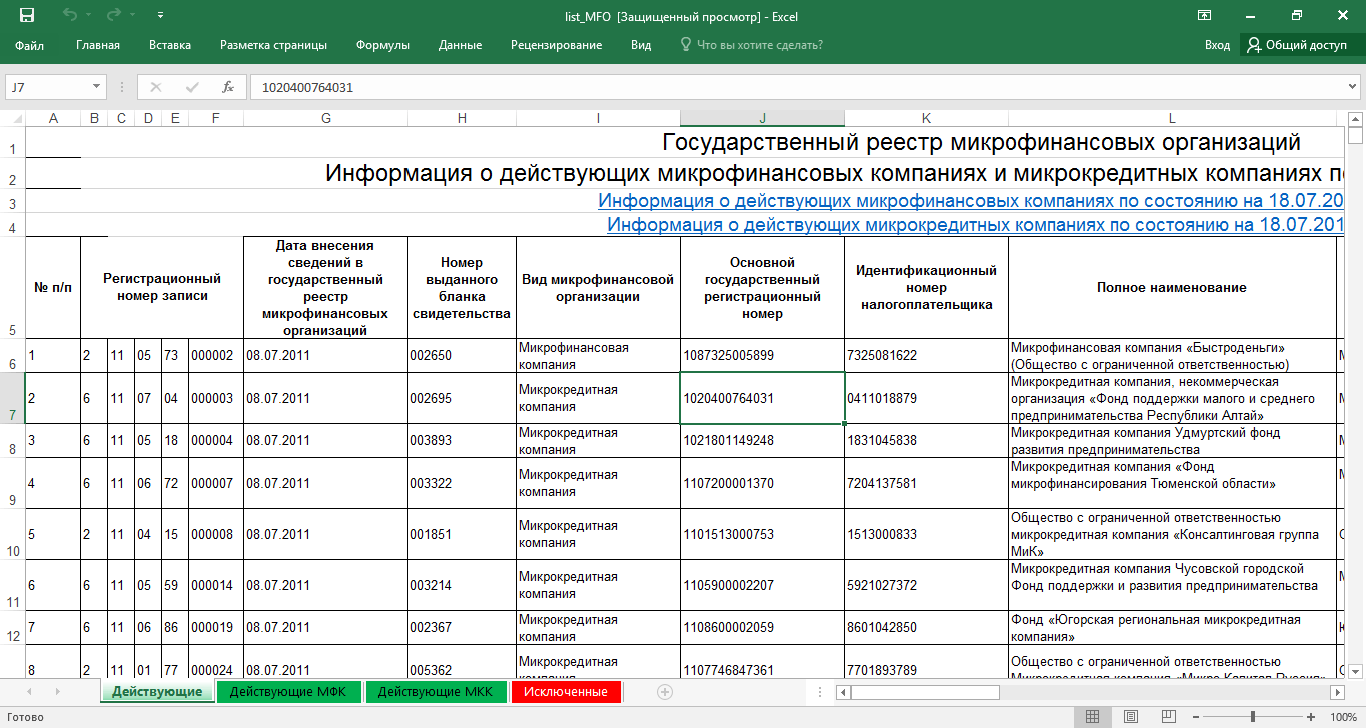Screen dimensions: 1366x728
Task: Expand the Name Box dropdown
Action: (x=96, y=87)
